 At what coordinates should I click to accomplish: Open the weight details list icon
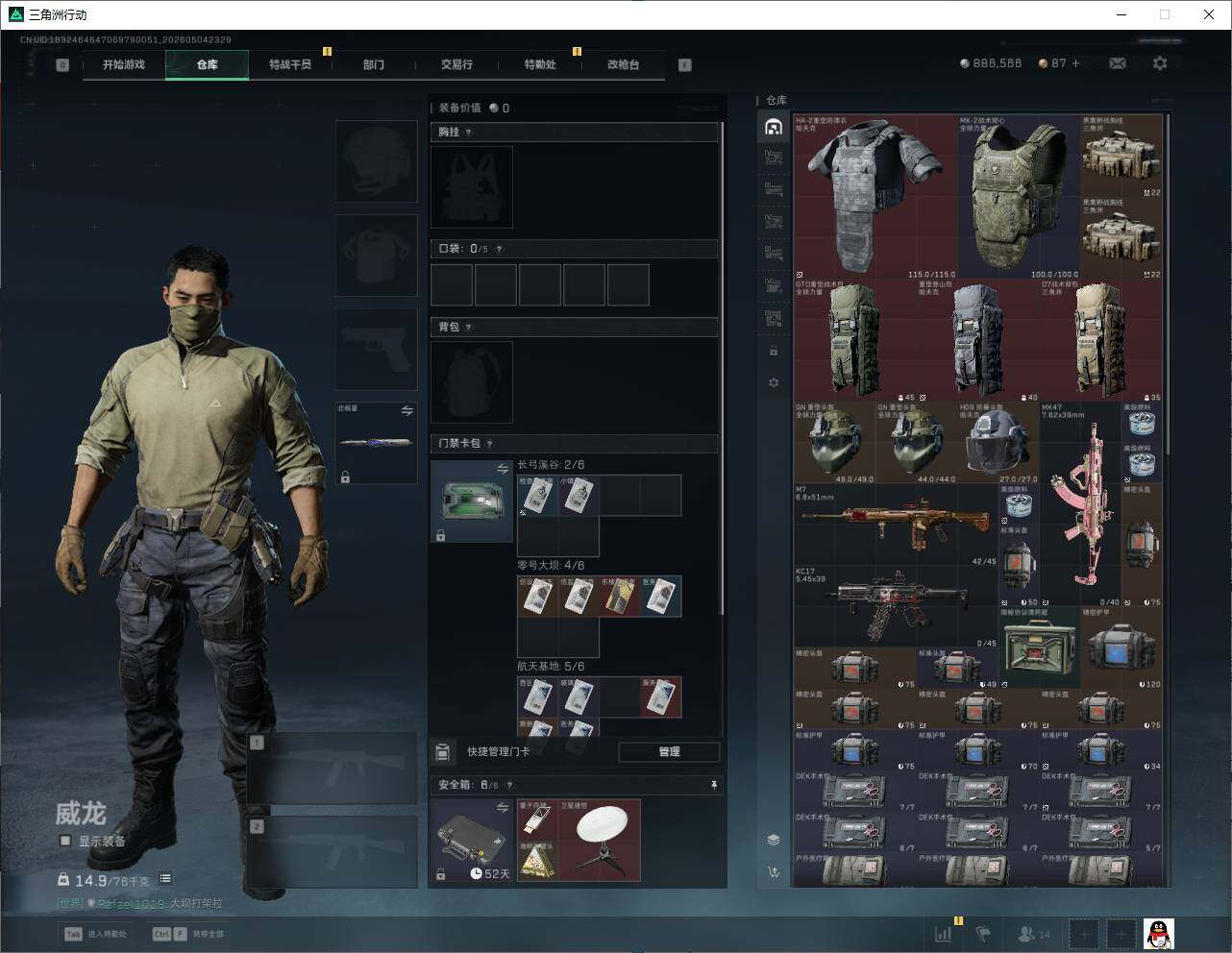[165, 879]
